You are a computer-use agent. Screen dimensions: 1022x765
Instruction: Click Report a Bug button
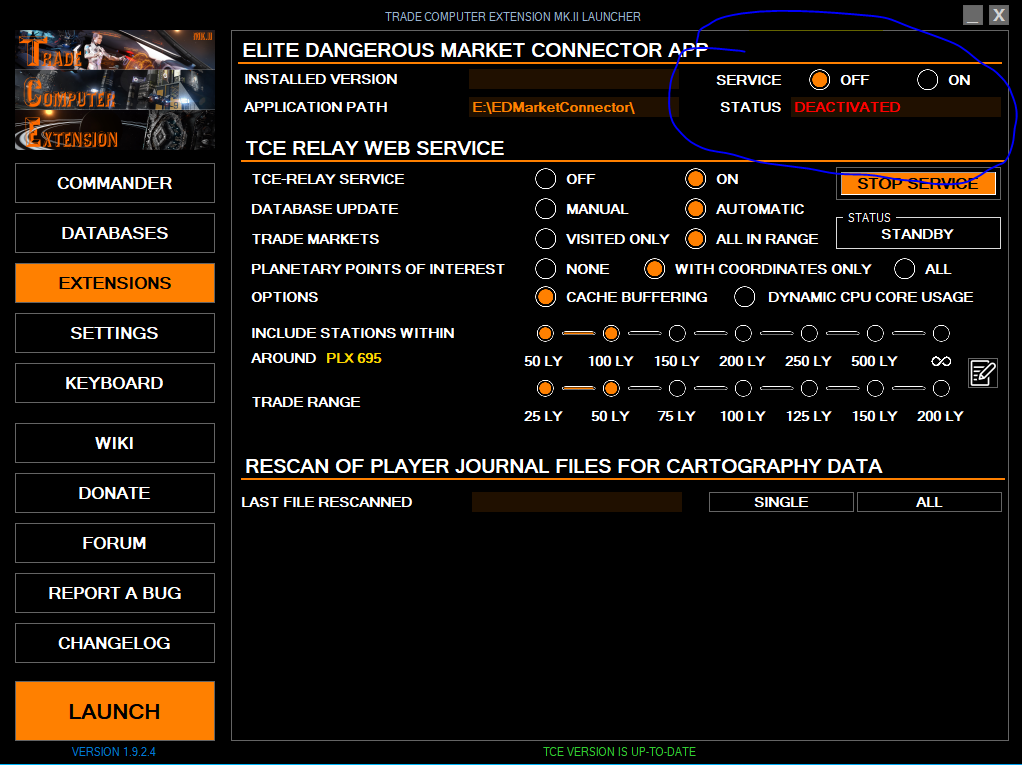115,593
